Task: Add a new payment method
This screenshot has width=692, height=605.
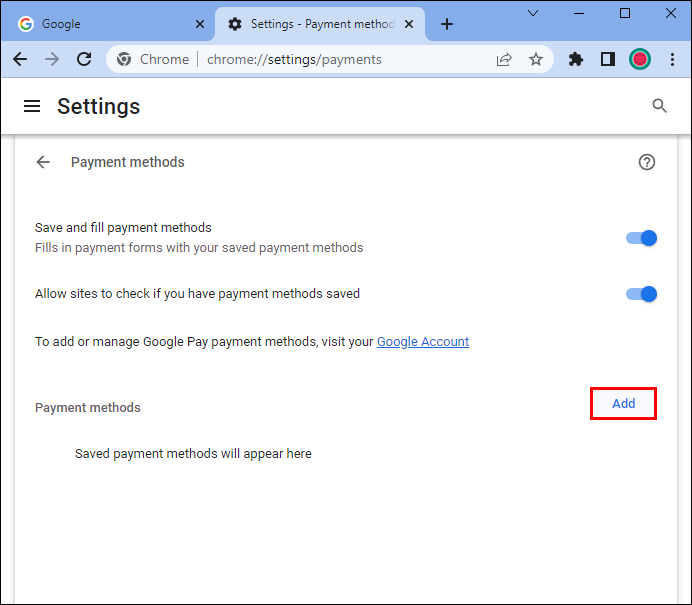Action: (623, 403)
